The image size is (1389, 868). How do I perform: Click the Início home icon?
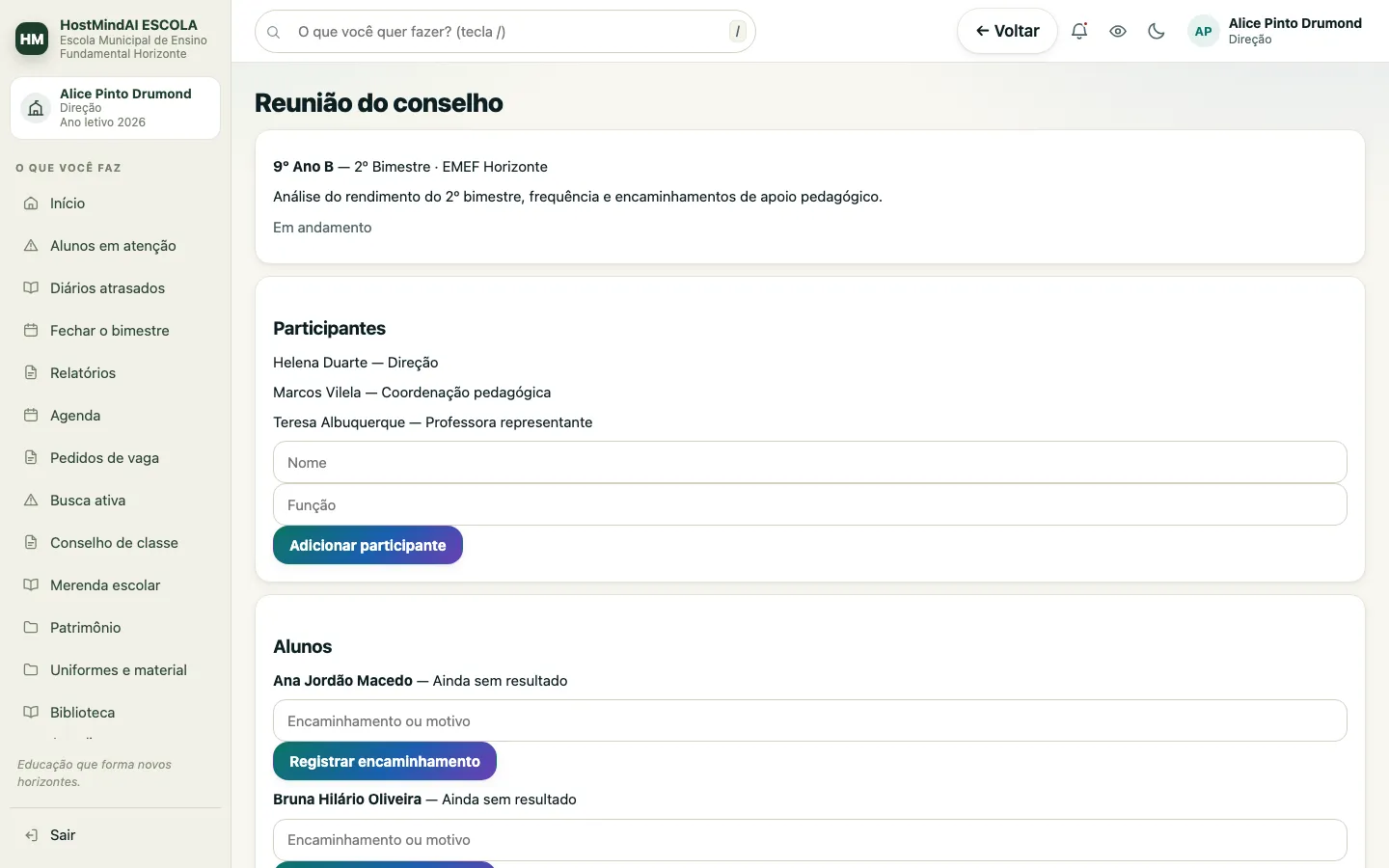tap(31, 203)
